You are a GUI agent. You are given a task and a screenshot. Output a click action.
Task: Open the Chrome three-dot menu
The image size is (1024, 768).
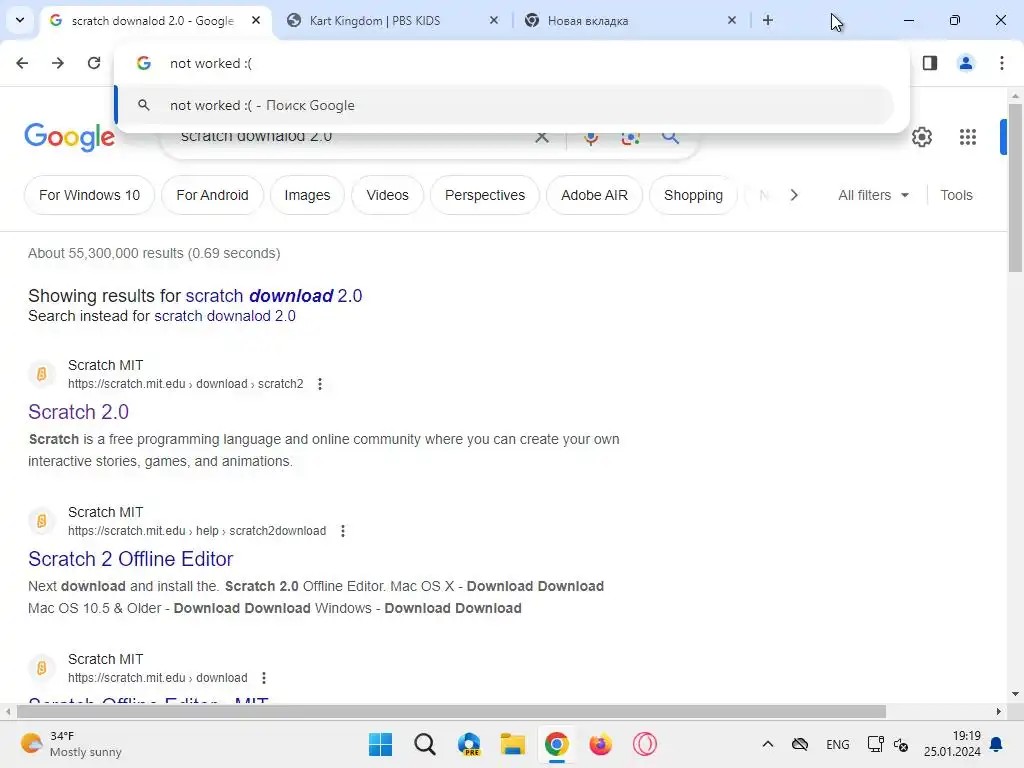coord(1002,63)
